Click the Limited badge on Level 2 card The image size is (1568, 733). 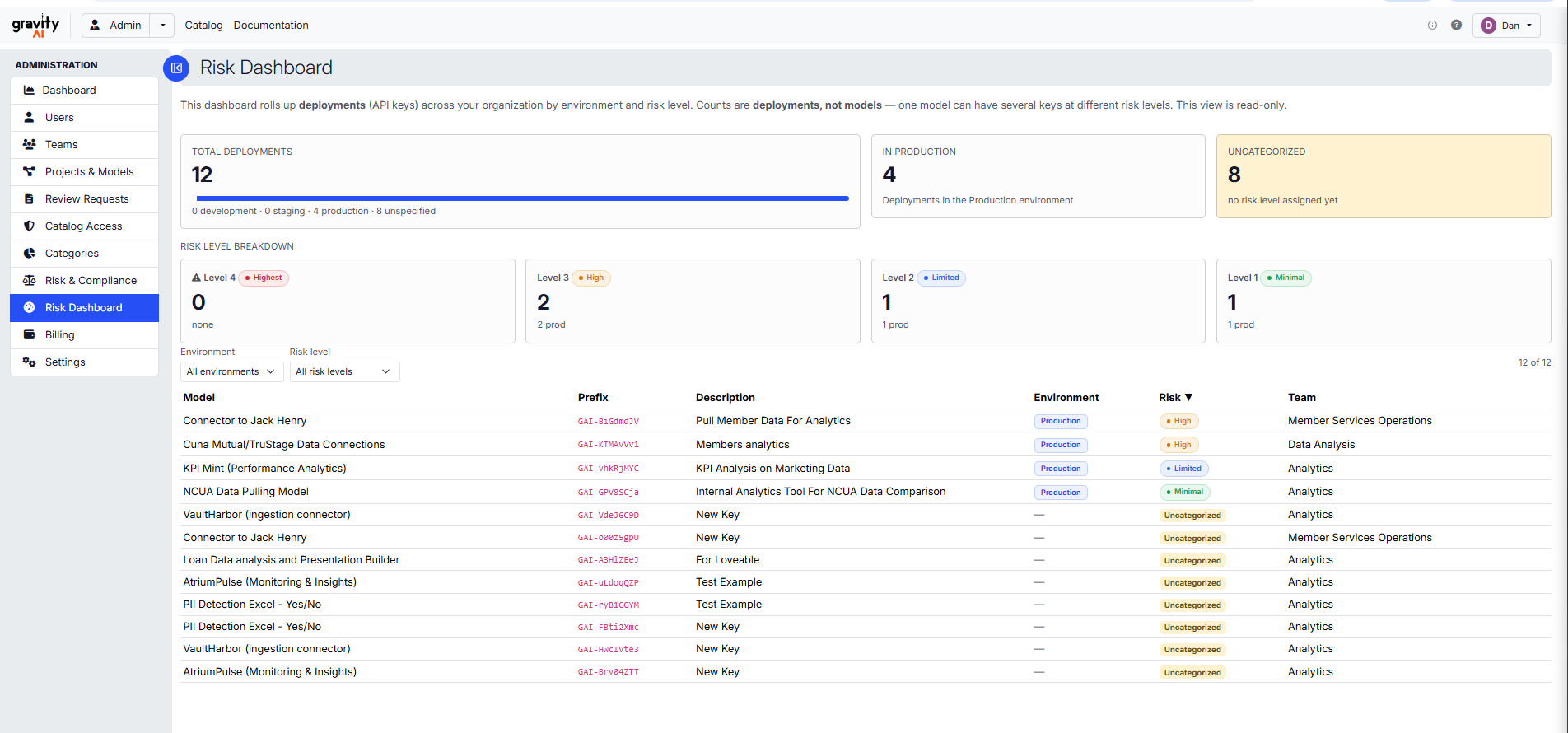coord(941,278)
